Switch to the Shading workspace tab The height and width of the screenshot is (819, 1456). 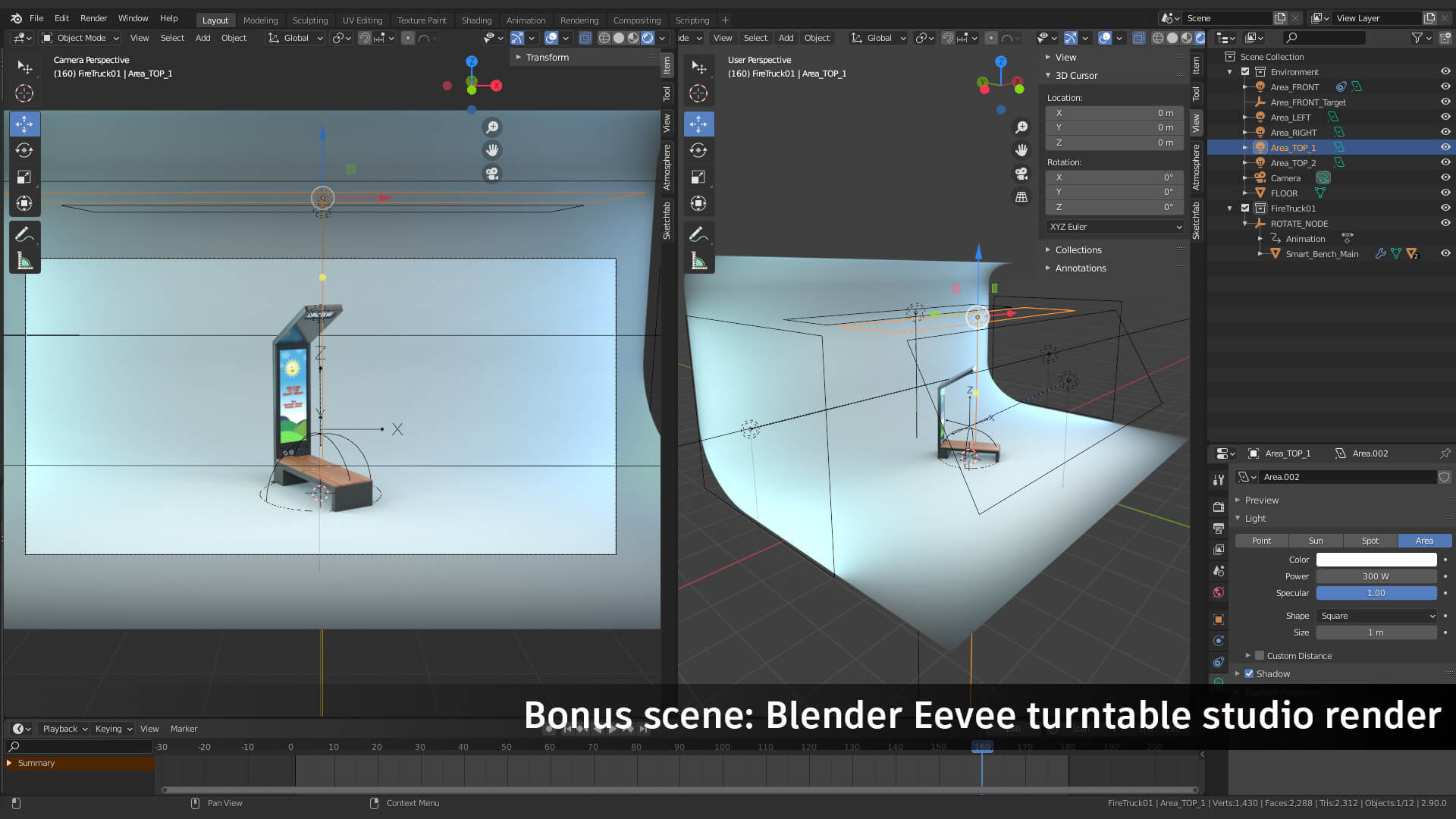point(476,20)
